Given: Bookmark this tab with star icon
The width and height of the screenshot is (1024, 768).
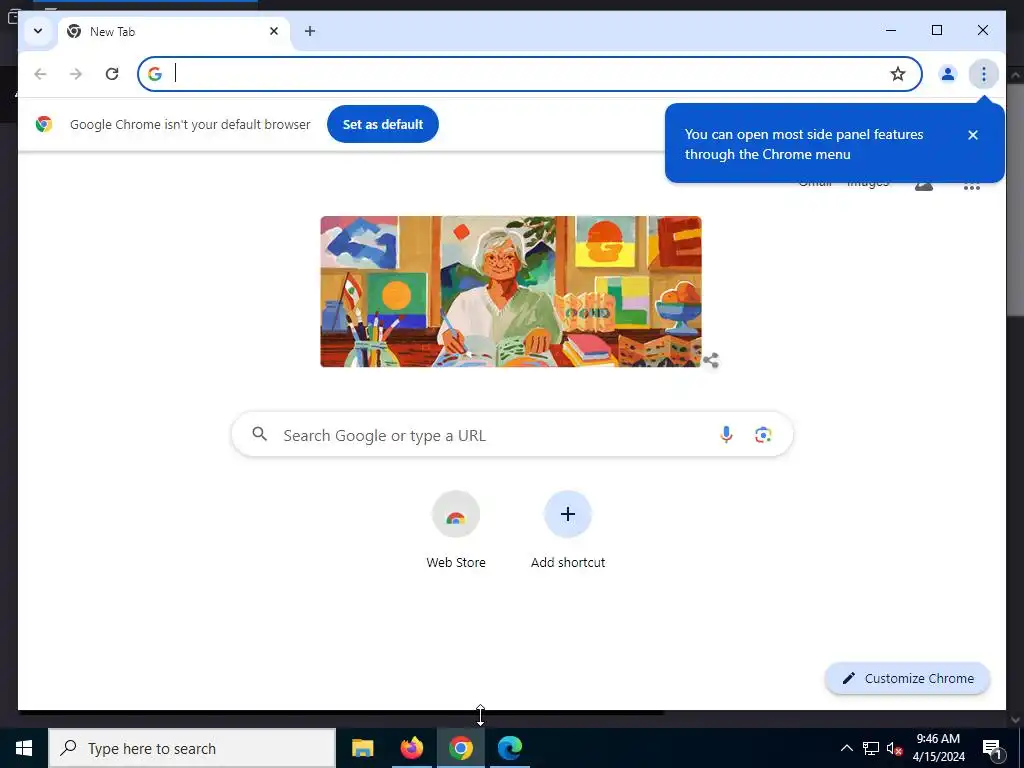Looking at the screenshot, I should coord(898,74).
